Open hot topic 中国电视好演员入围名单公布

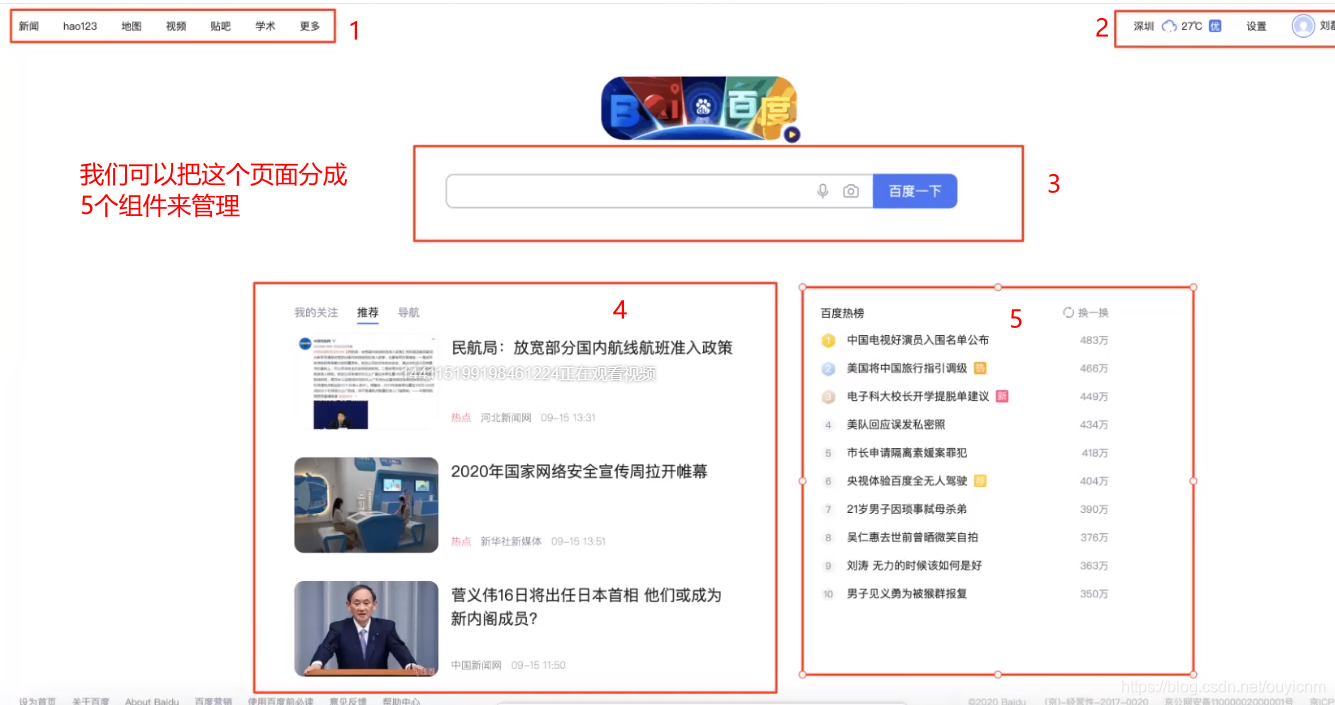click(918, 341)
